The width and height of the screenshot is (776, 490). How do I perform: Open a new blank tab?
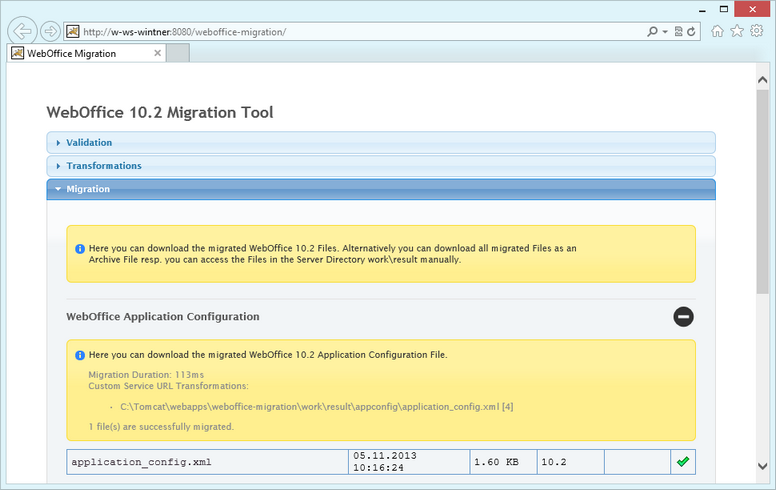178,53
